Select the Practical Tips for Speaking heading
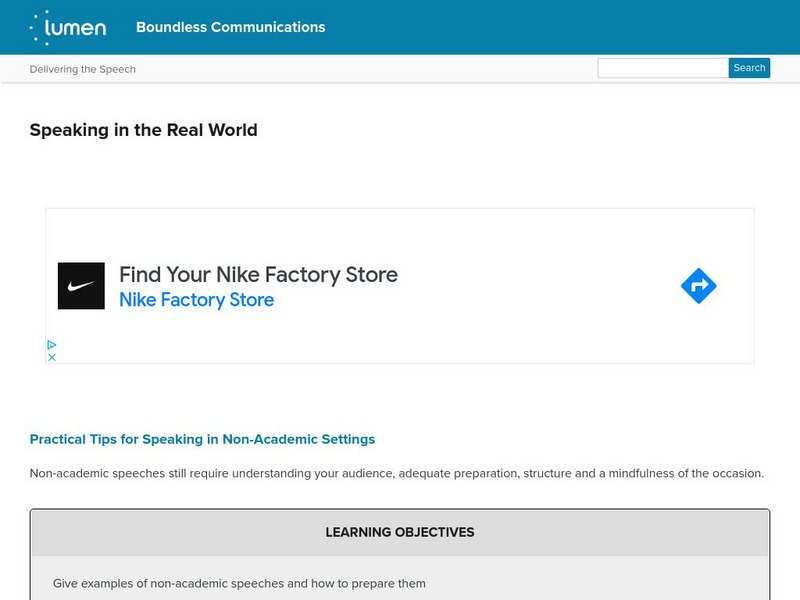 (202, 439)
